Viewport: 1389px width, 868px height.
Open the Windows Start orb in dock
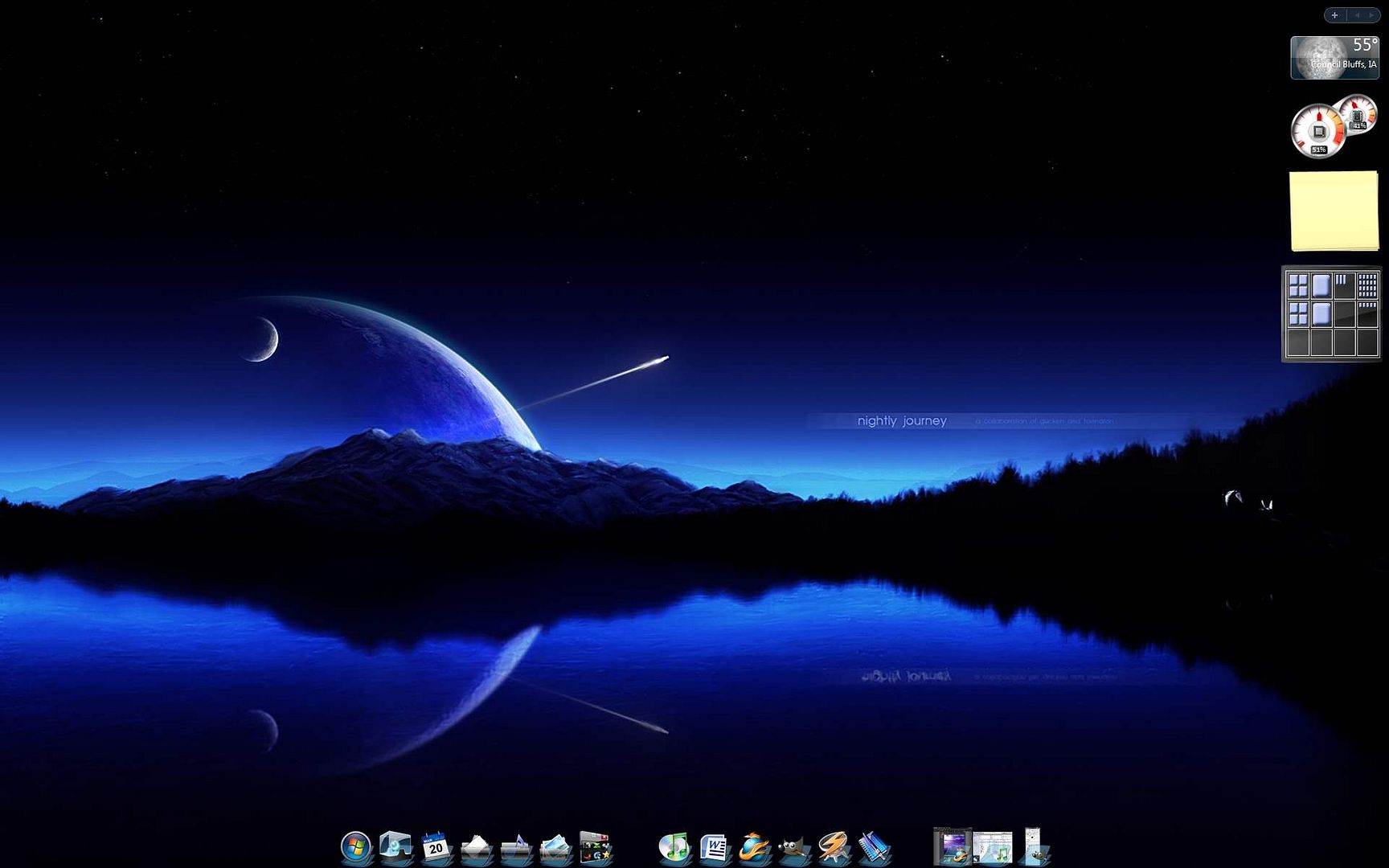click(355, 846)
